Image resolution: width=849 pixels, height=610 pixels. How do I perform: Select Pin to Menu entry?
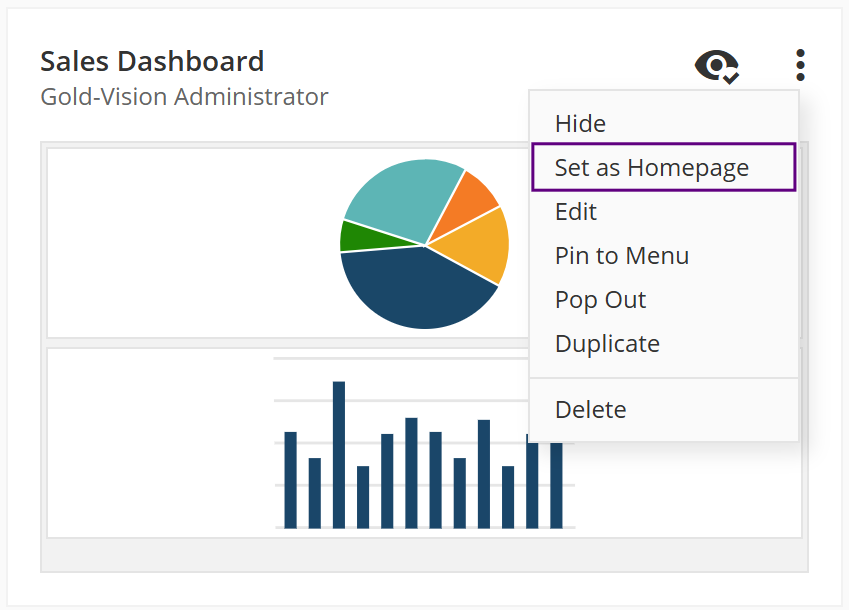click(621, 255)
